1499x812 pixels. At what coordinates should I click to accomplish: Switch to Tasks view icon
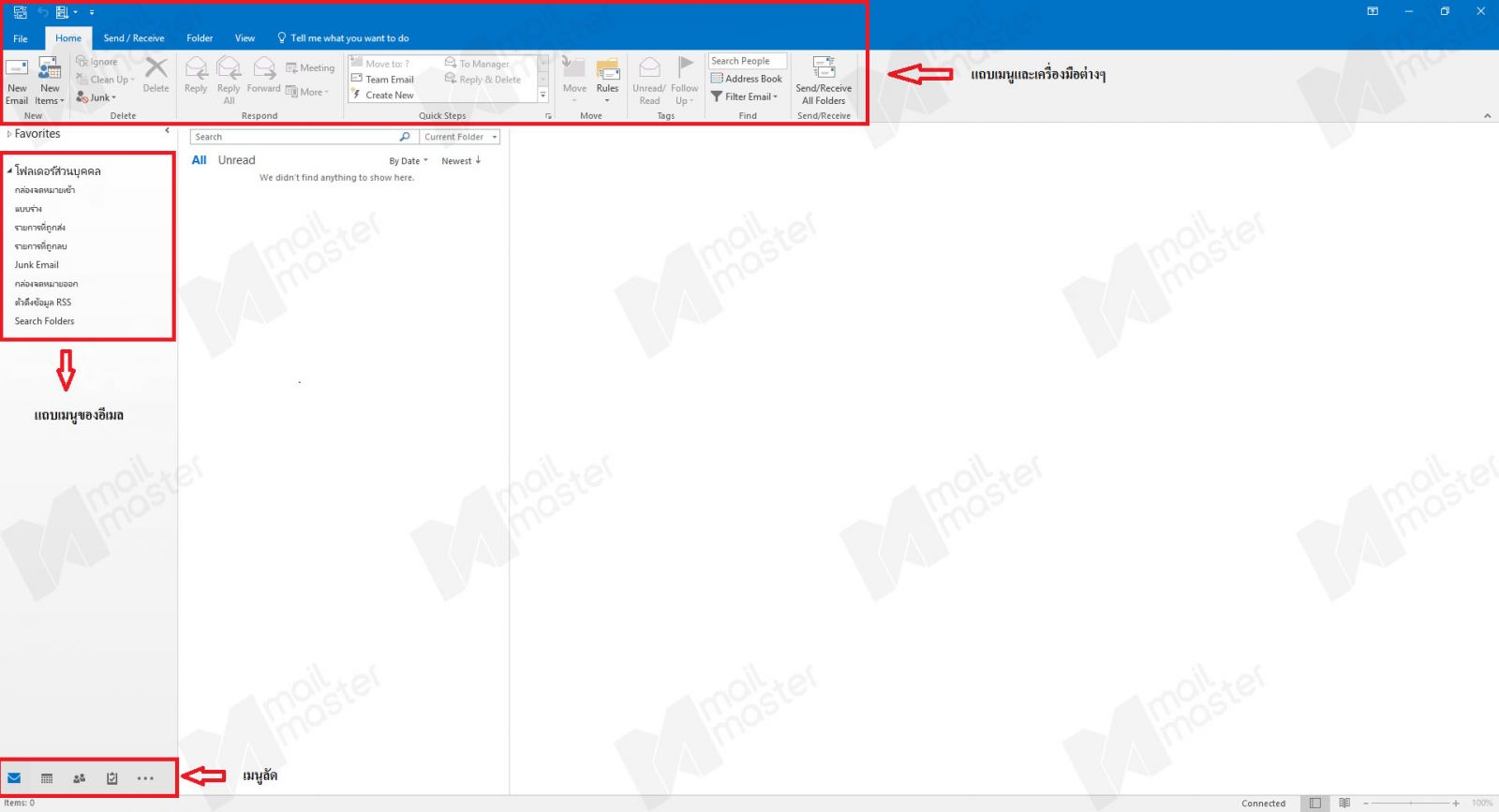[x=112, y=778]
